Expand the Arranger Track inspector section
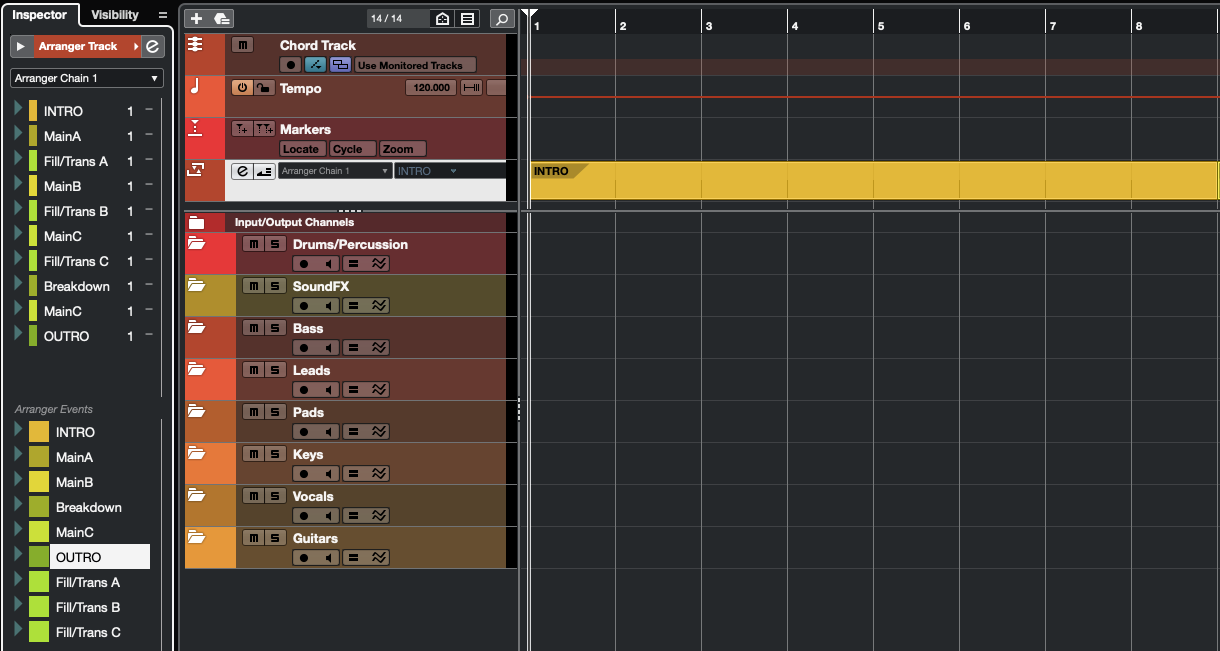This screenshot has width=1220, height=651. pyautogui.click(x=18, y=46)
